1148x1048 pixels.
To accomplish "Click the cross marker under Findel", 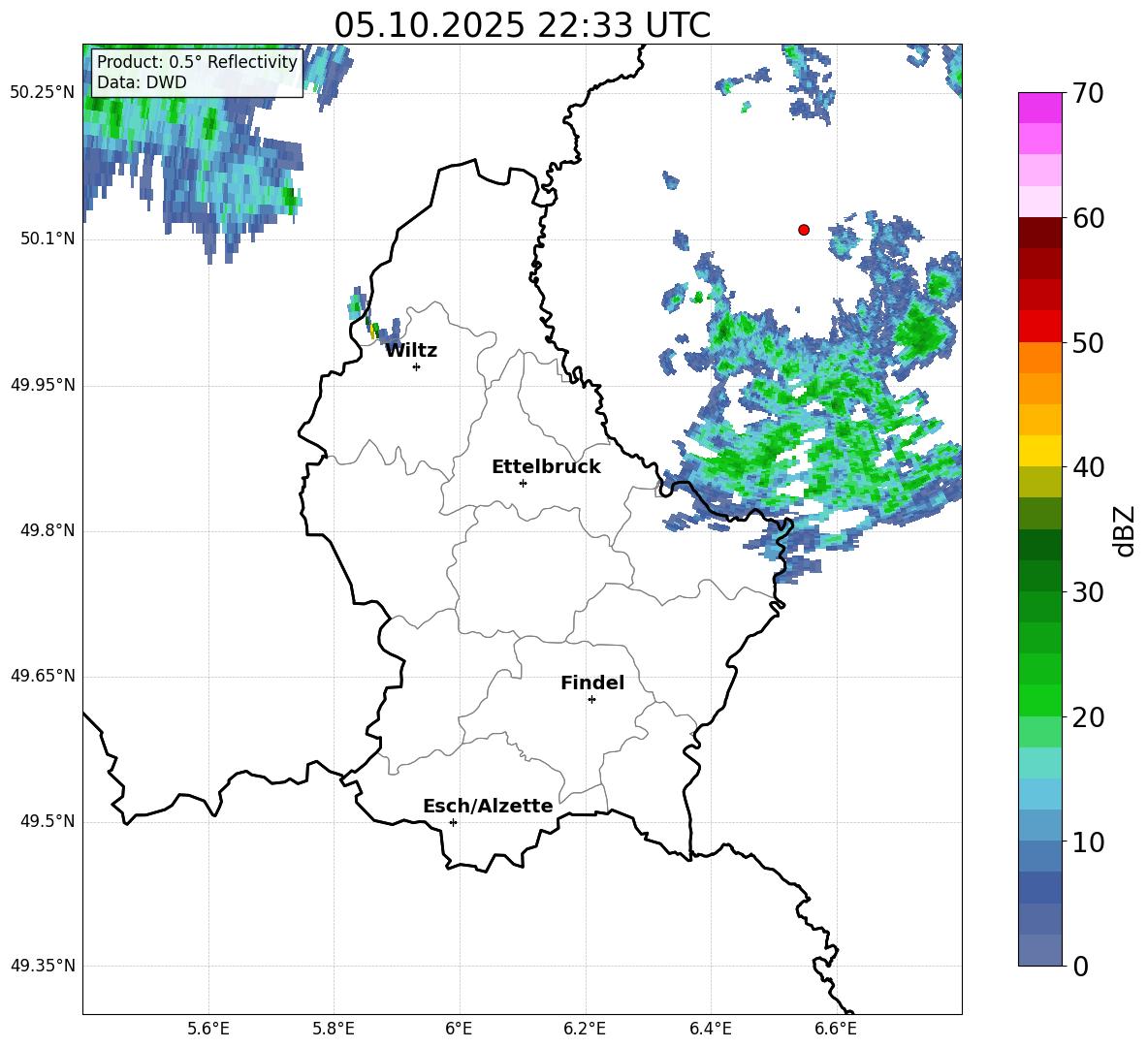I will [591, 700].
